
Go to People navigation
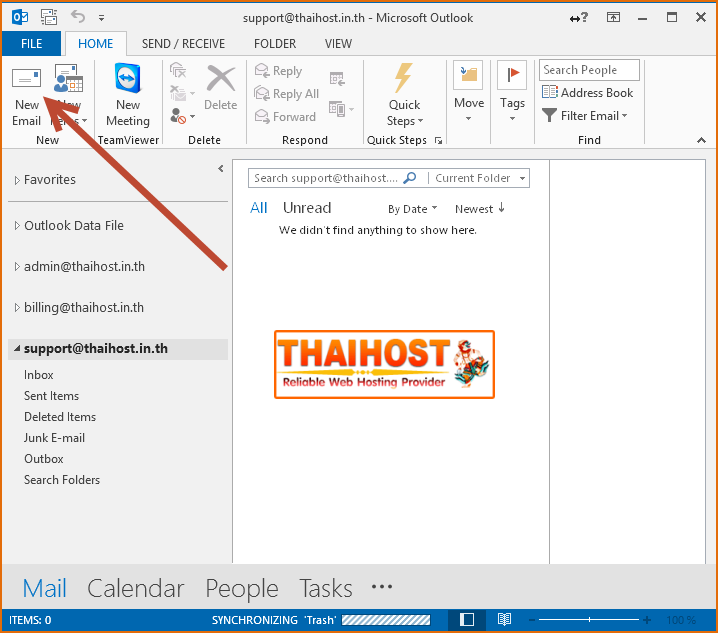[241, 588]
